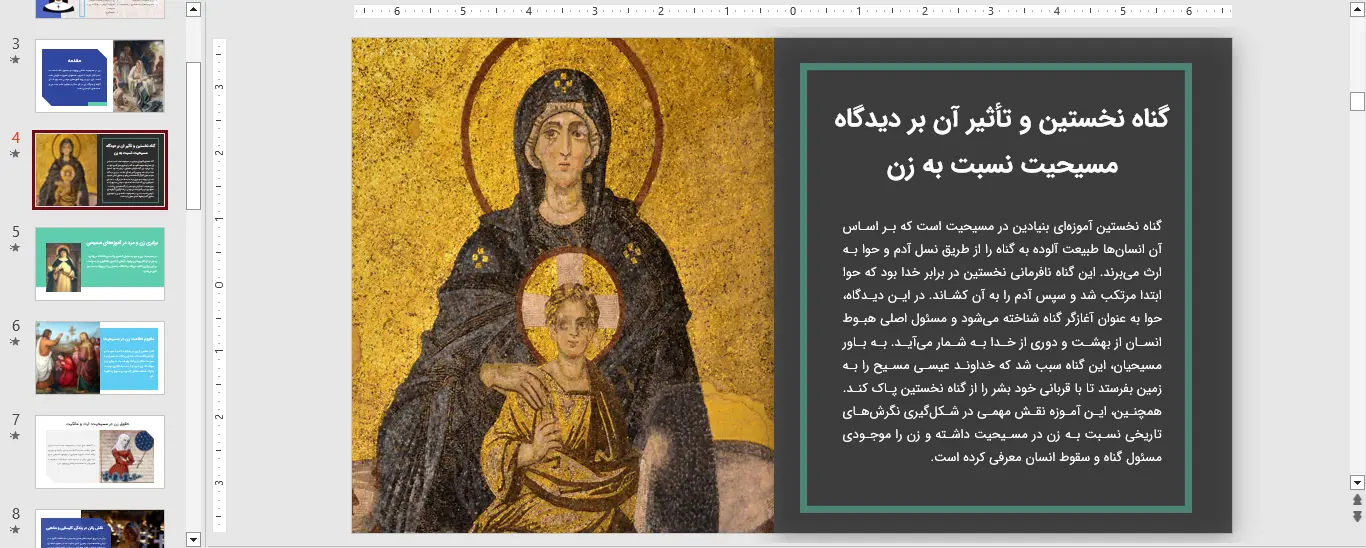Screen dimensions: 1366x548
Task: Click the thumbnail pane scrollbar thumb
Action: tap(194, 135)
